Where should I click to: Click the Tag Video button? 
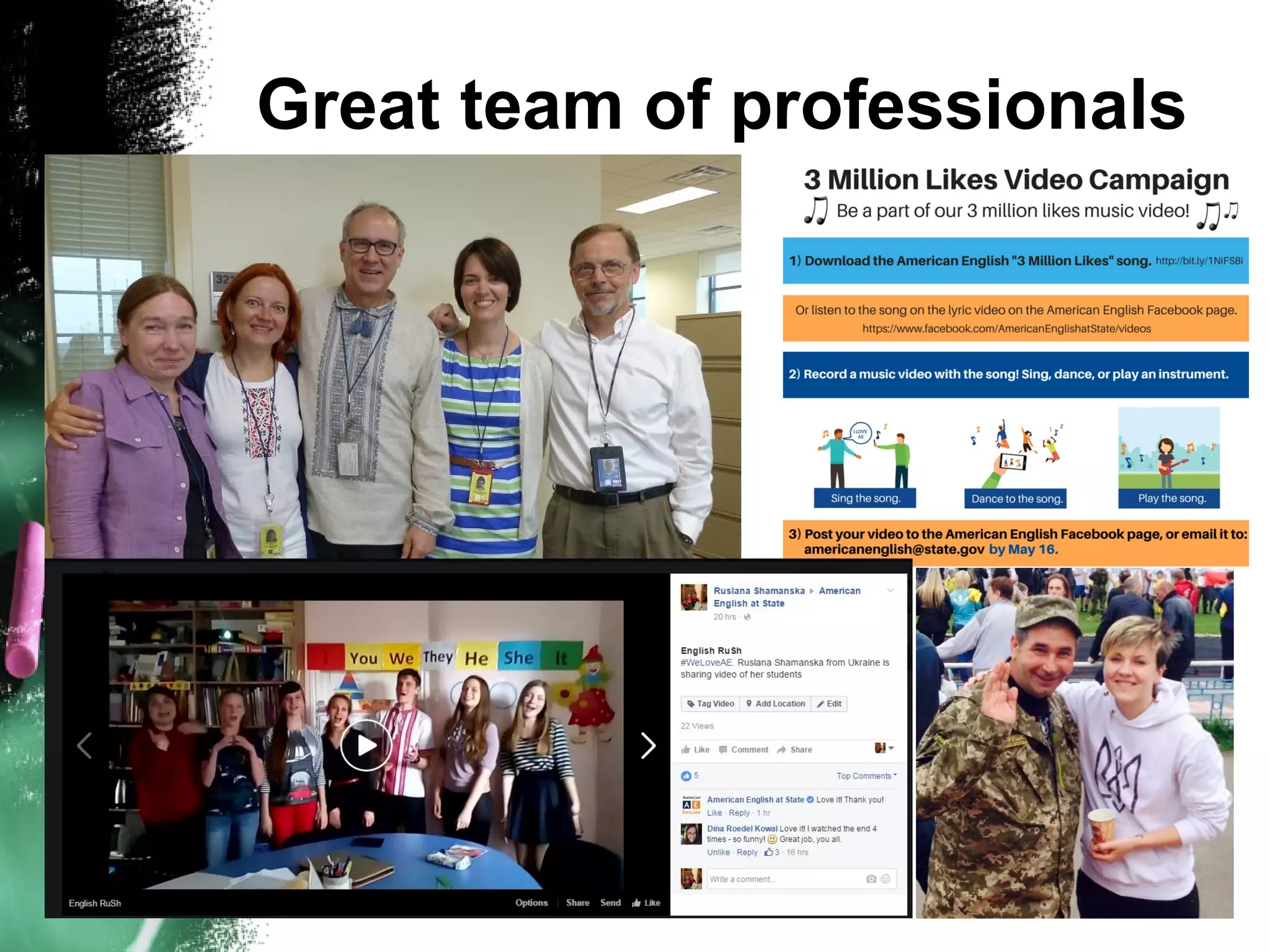(x=711, y=703)
